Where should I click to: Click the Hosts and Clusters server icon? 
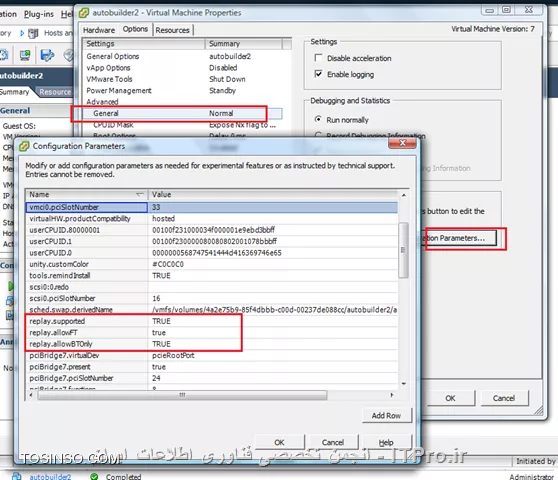(x=33, y=33)
